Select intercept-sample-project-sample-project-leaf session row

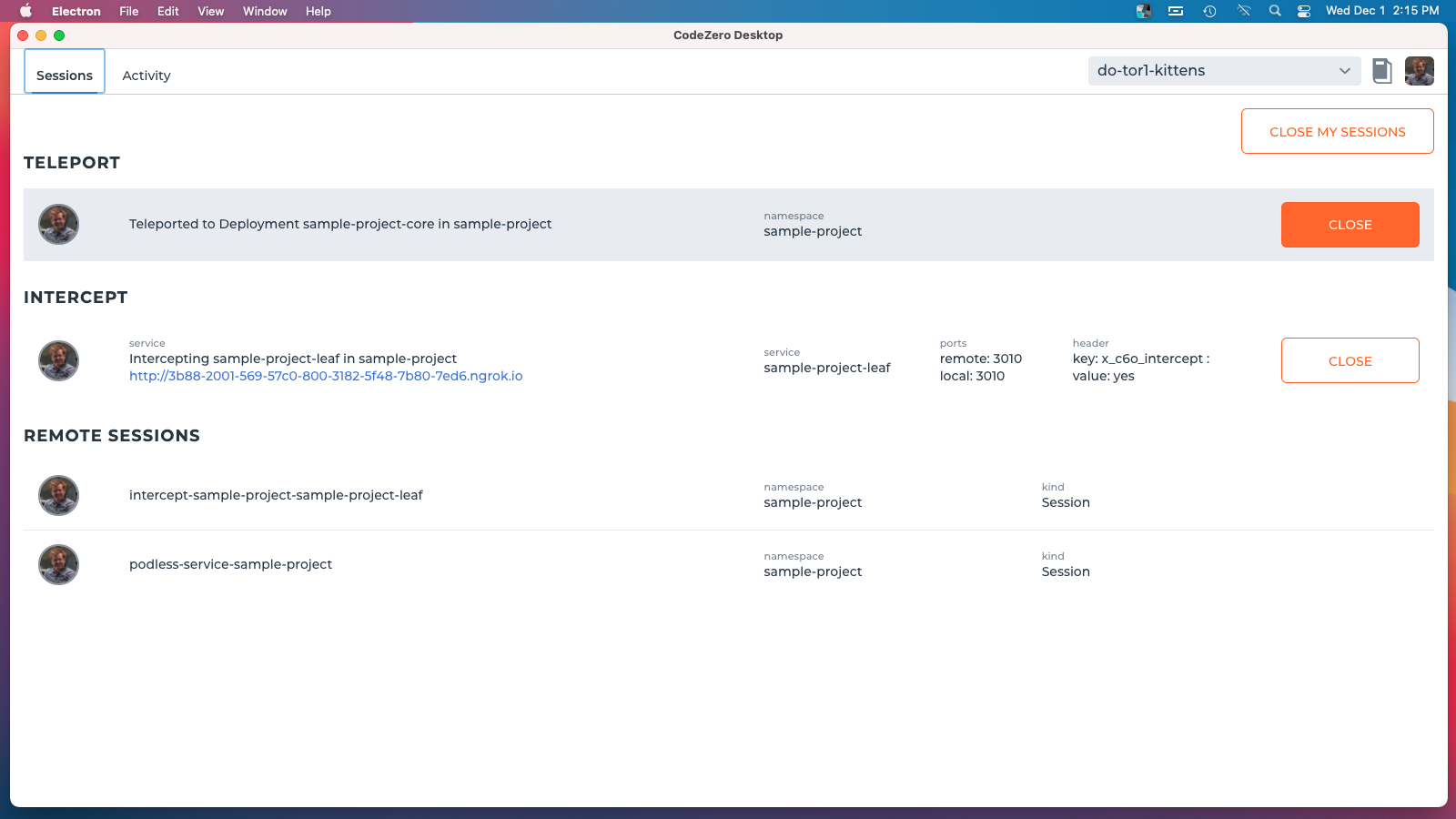(729, 496)
